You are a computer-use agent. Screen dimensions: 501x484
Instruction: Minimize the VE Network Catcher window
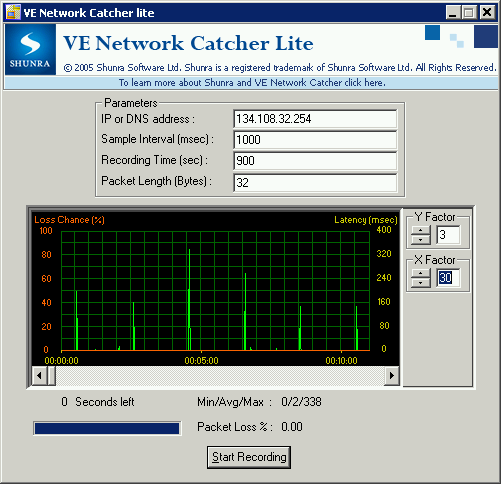click(452, 13)
